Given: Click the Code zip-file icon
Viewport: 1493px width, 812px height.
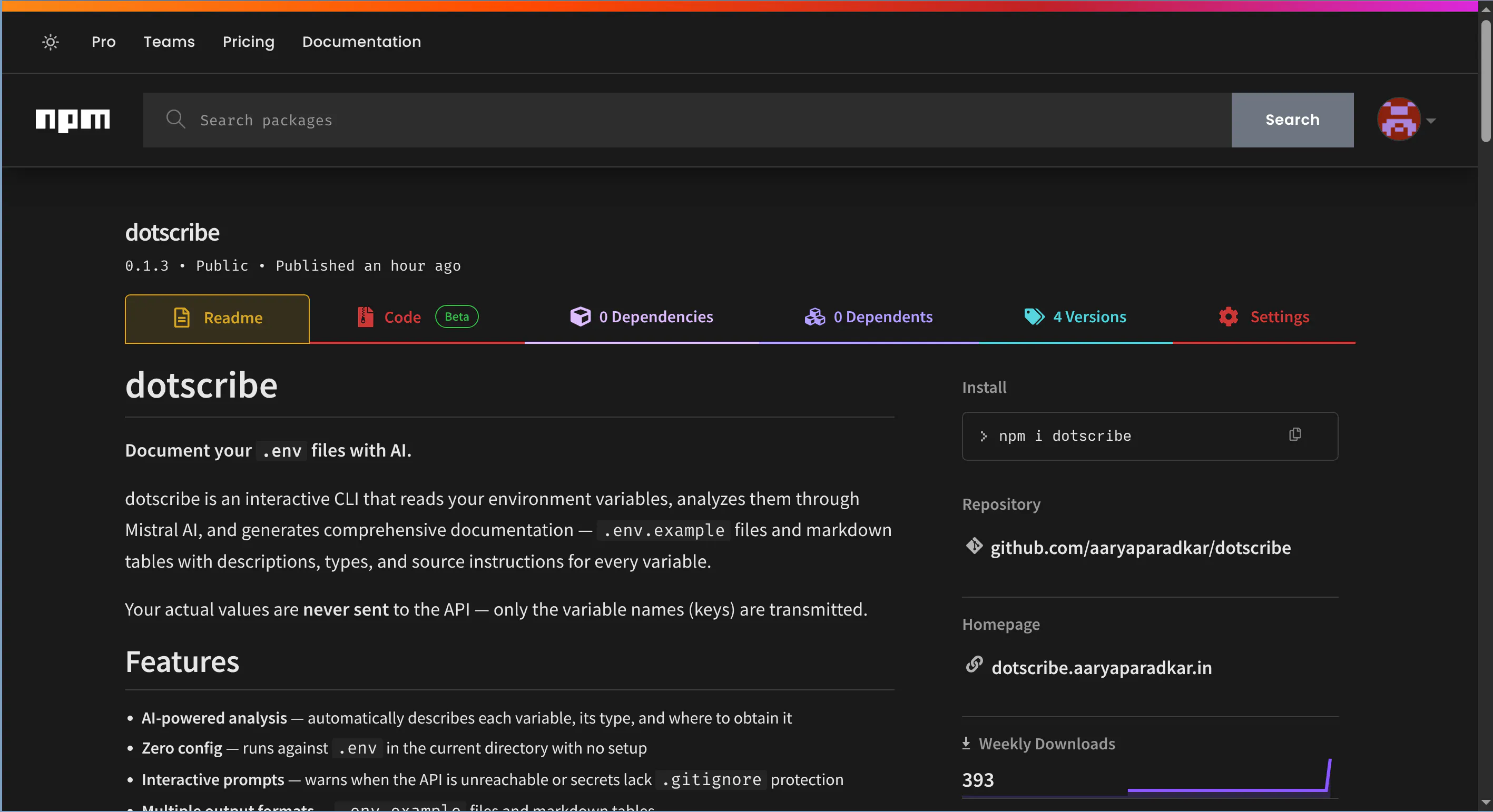Looking at the screenshot, I should click(365, 317).
